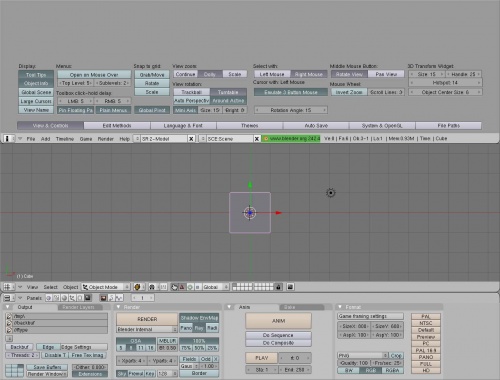Adjust the Rotation Angle: 15 field
500x380 pixels.
[291, 110]
